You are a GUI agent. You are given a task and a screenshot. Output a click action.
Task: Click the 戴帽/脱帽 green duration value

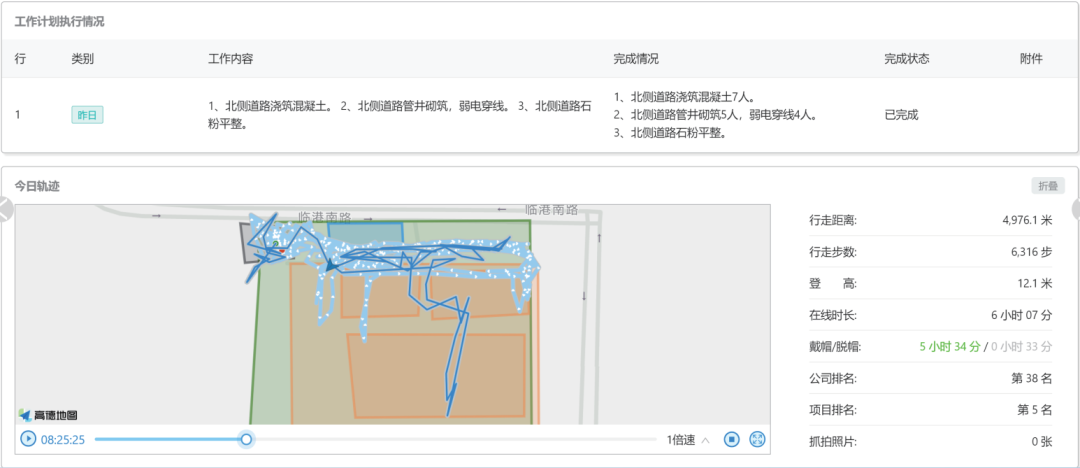click(950, 347)
